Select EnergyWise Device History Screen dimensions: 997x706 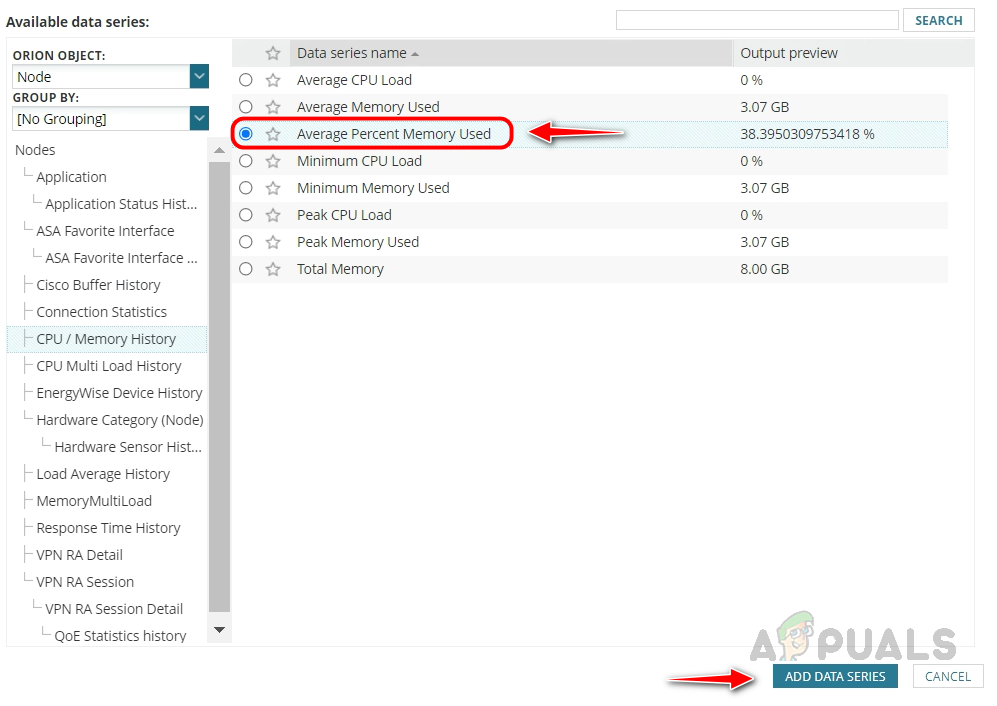tap(119, 393)
